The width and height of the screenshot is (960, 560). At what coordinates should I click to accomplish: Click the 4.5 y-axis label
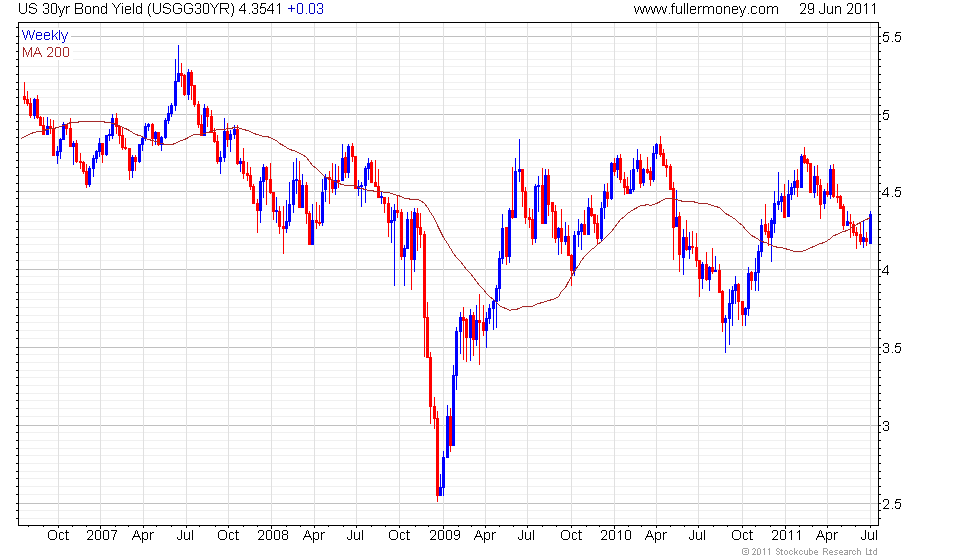(891, 193)
